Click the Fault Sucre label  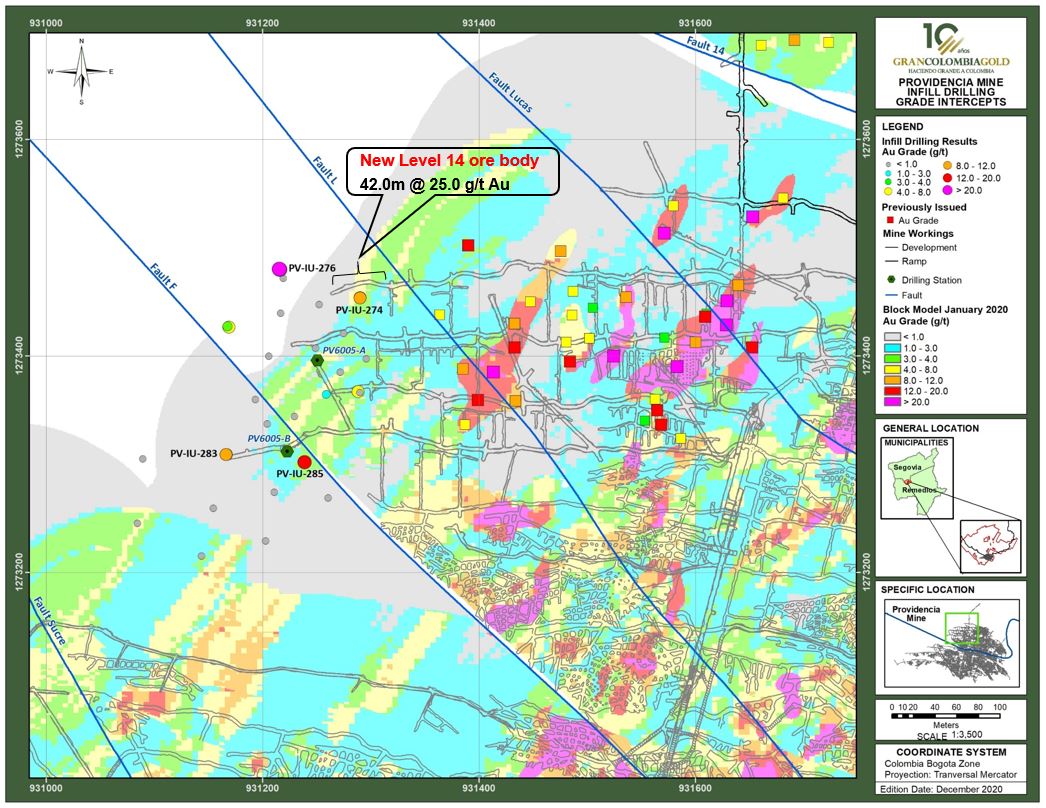[49, 621]
